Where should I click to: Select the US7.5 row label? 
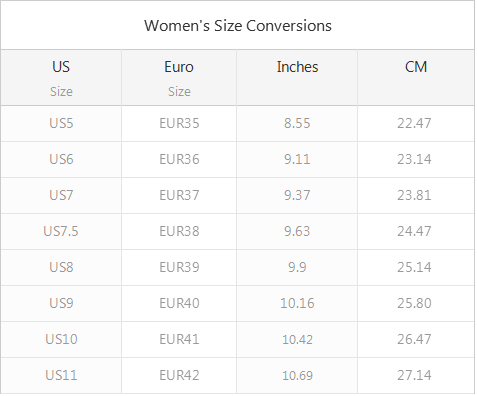coord(61,231)
